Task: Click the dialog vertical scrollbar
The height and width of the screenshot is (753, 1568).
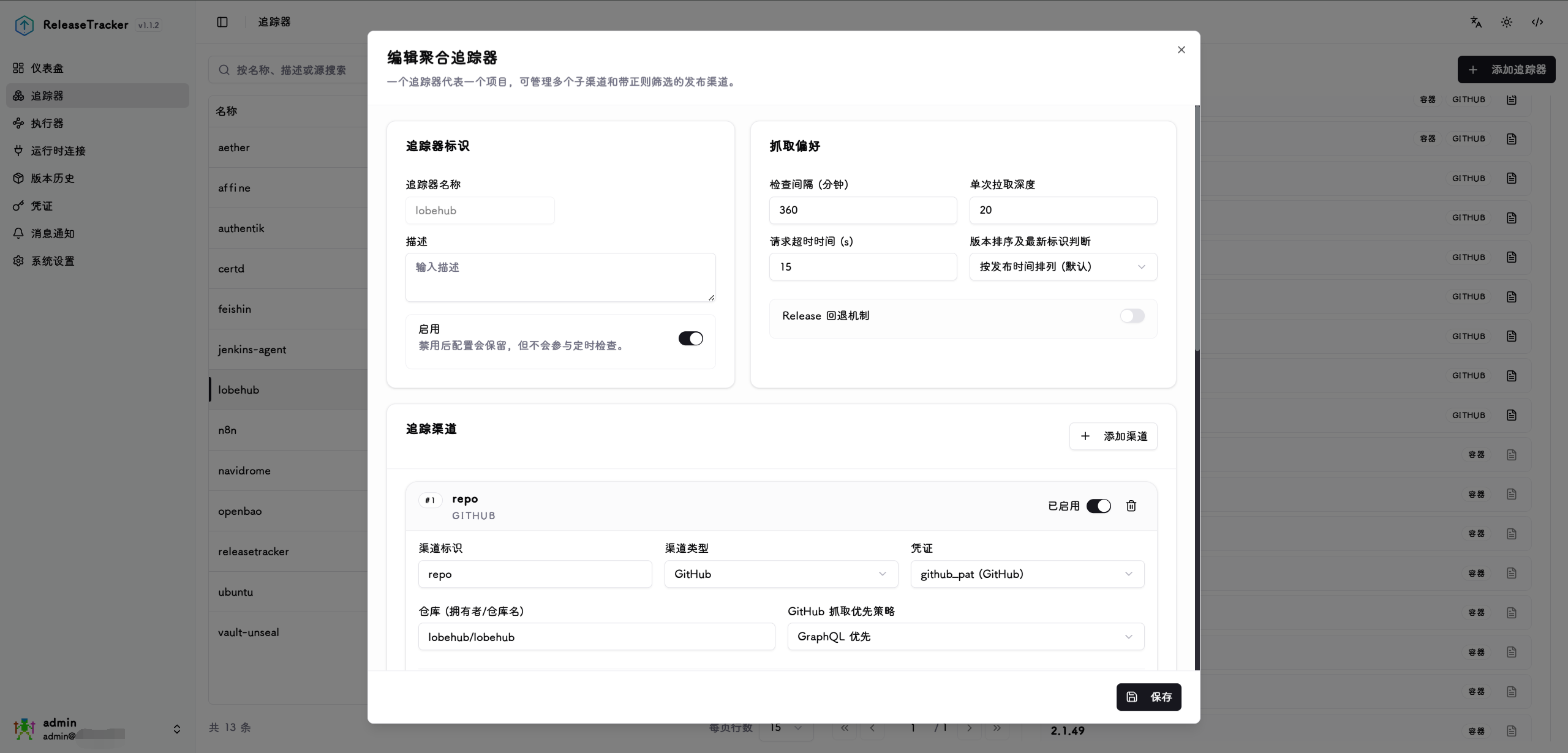Action: [1197, 228]
